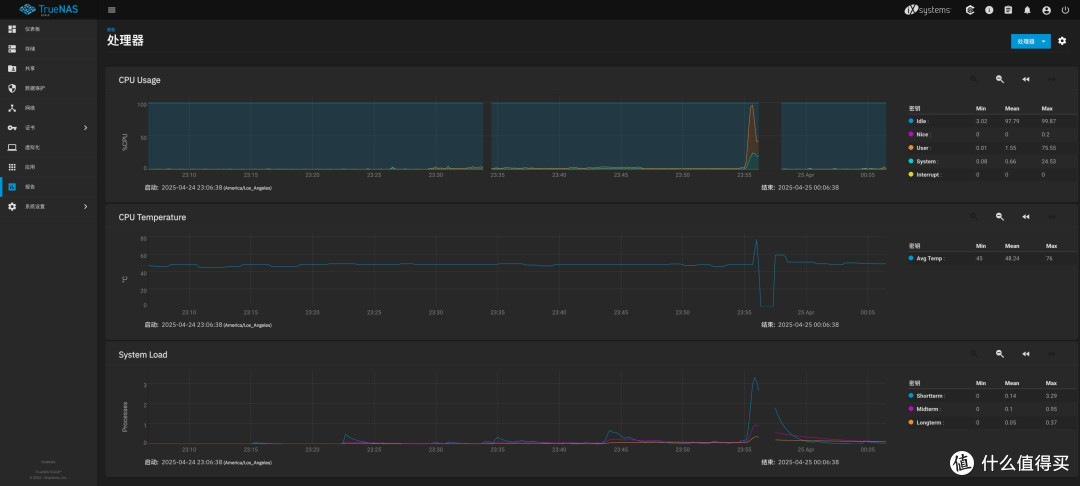The image size is (1080, 486).
Task: Click the Nice legend color dot
Action: tap(911, 134)
